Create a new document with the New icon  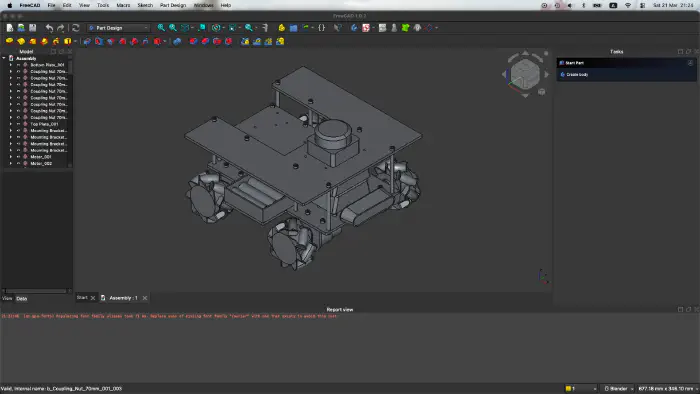pos(9,28)
